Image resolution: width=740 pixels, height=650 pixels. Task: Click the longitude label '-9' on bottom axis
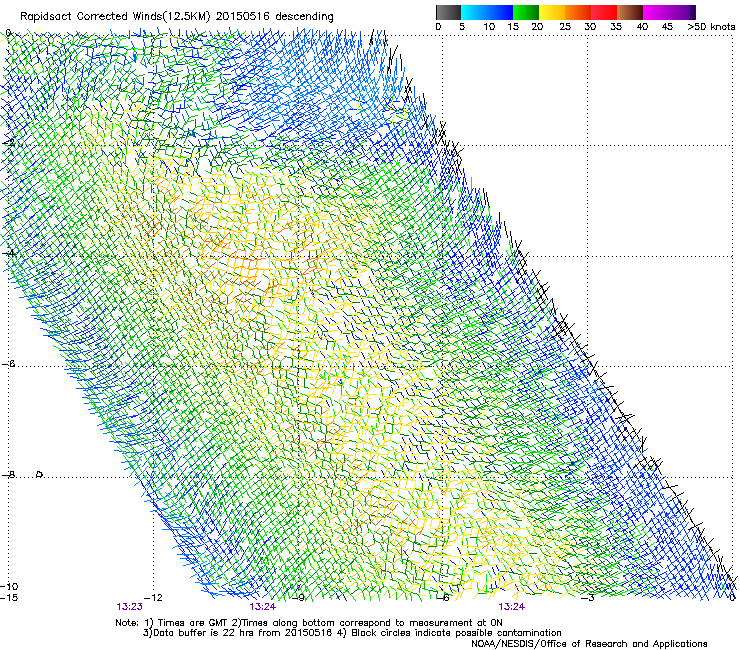pyautogui.click(x=299, y=598)
